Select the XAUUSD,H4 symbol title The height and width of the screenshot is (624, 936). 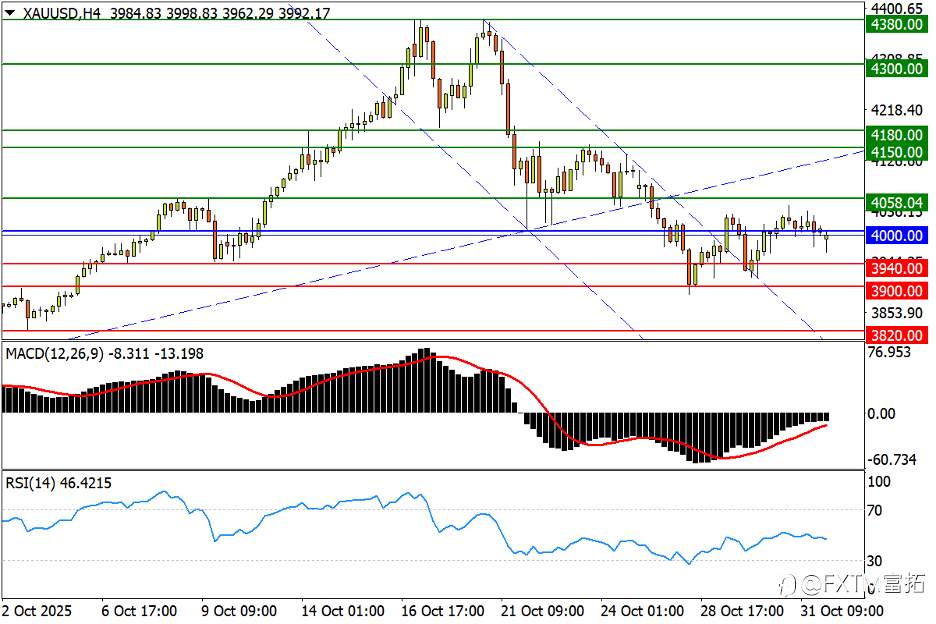pos(61,13)
